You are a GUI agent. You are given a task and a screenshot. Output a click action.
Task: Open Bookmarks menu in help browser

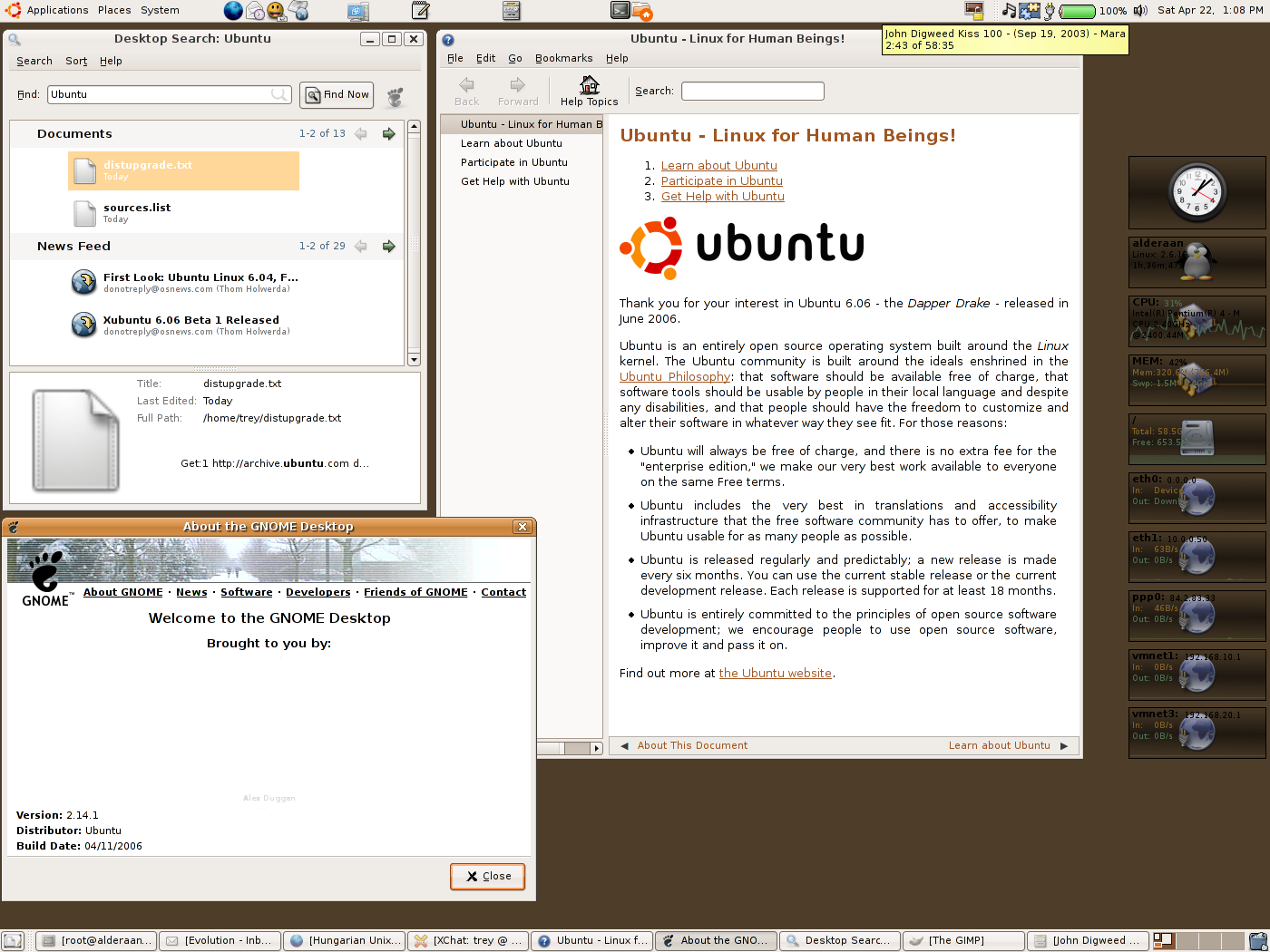click(x=563, y=58)
